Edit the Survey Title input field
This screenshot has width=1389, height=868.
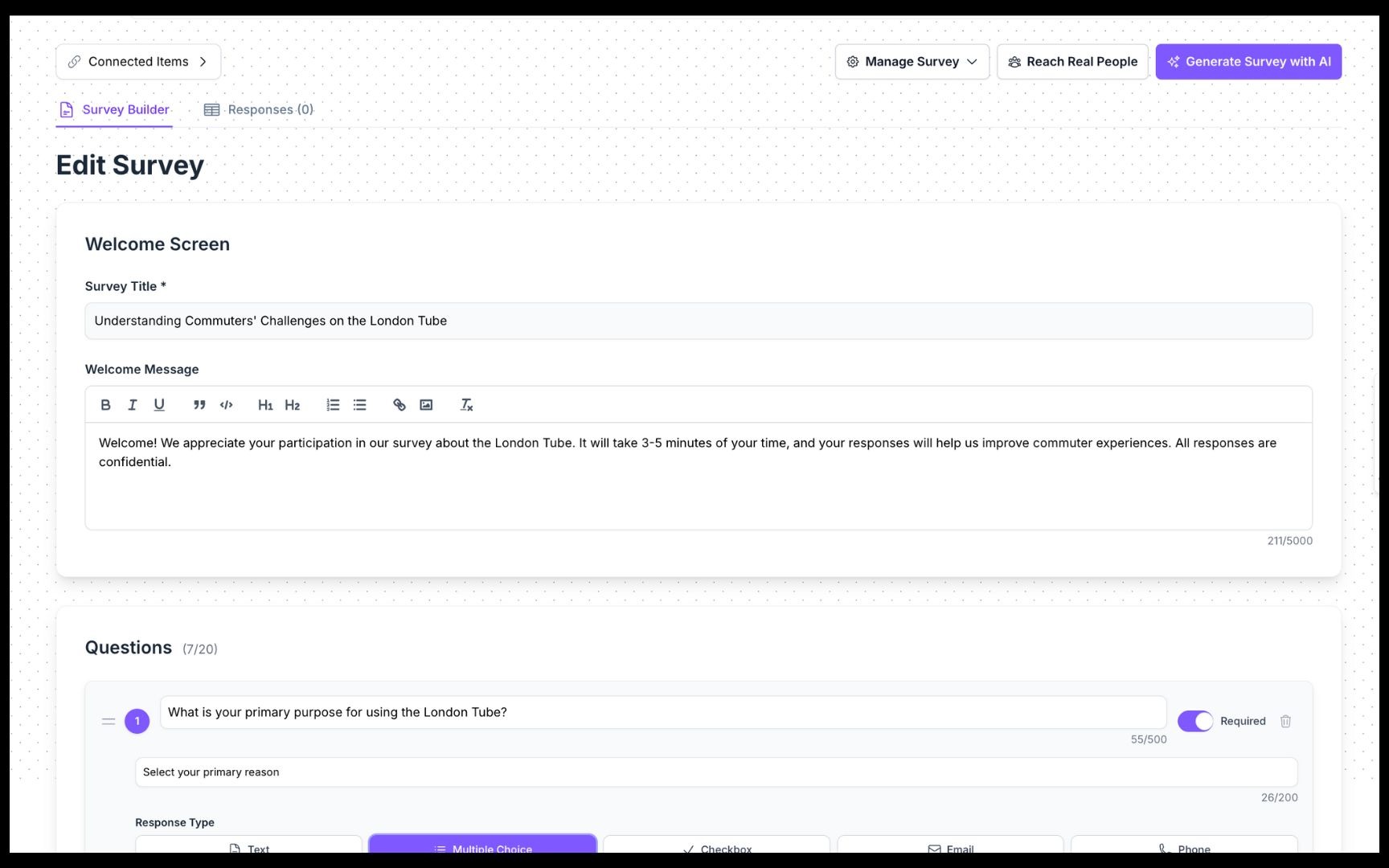pyautogui.click(x=698, y=320)
